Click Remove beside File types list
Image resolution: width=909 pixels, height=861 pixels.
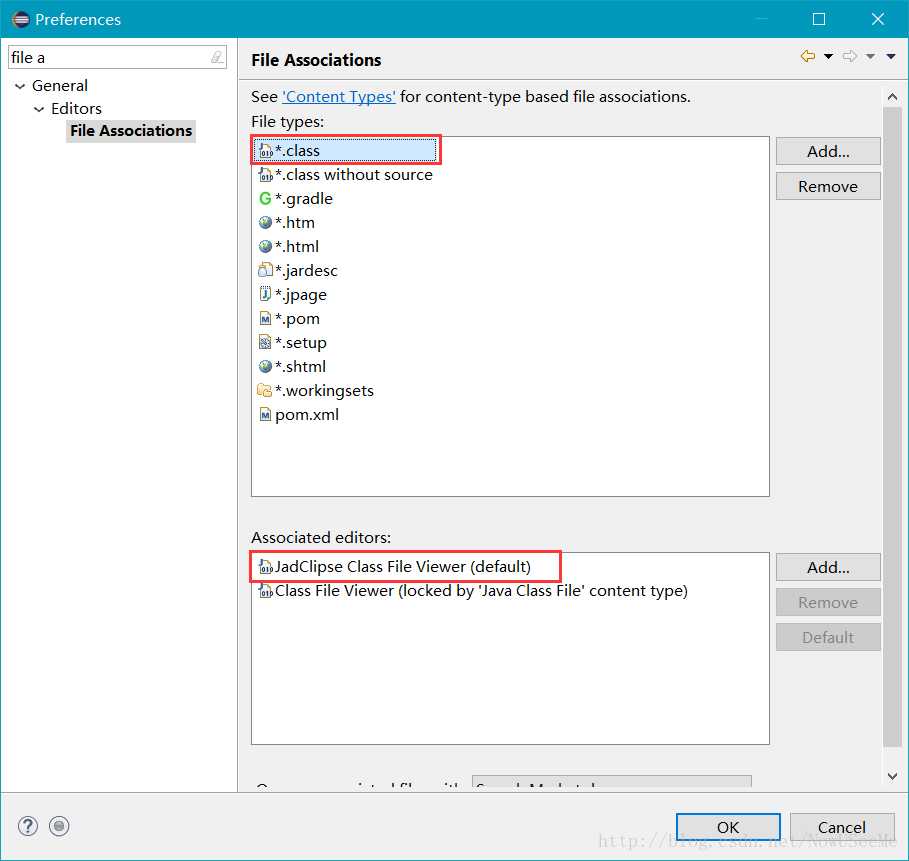tap(828, 186)
